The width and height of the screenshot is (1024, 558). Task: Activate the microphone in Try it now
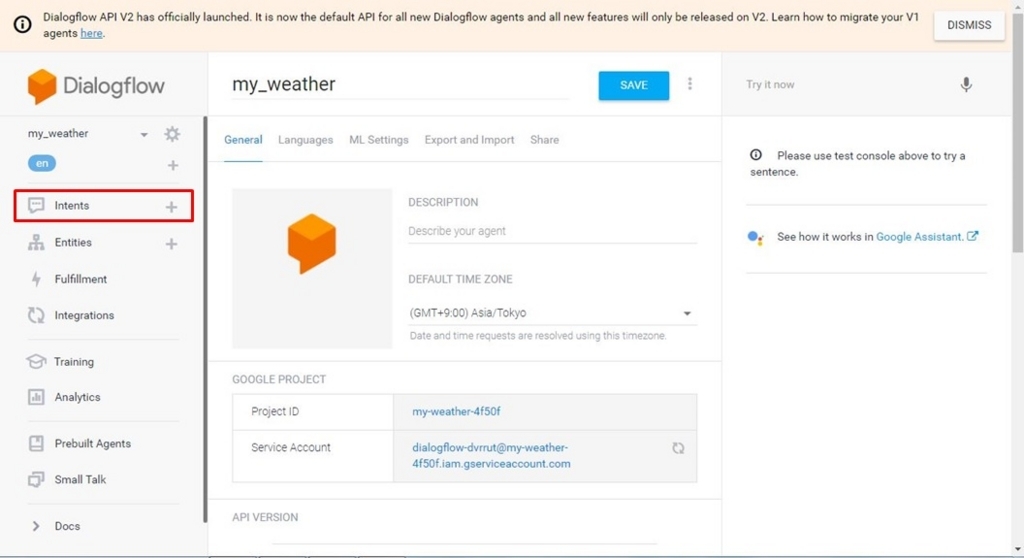click(966, 84)
